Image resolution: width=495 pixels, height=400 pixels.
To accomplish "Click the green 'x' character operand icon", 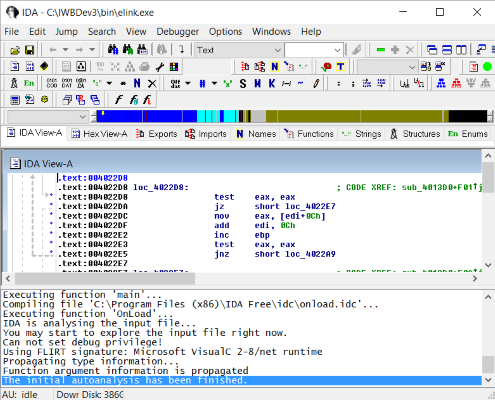I will [x=228, y=83].
